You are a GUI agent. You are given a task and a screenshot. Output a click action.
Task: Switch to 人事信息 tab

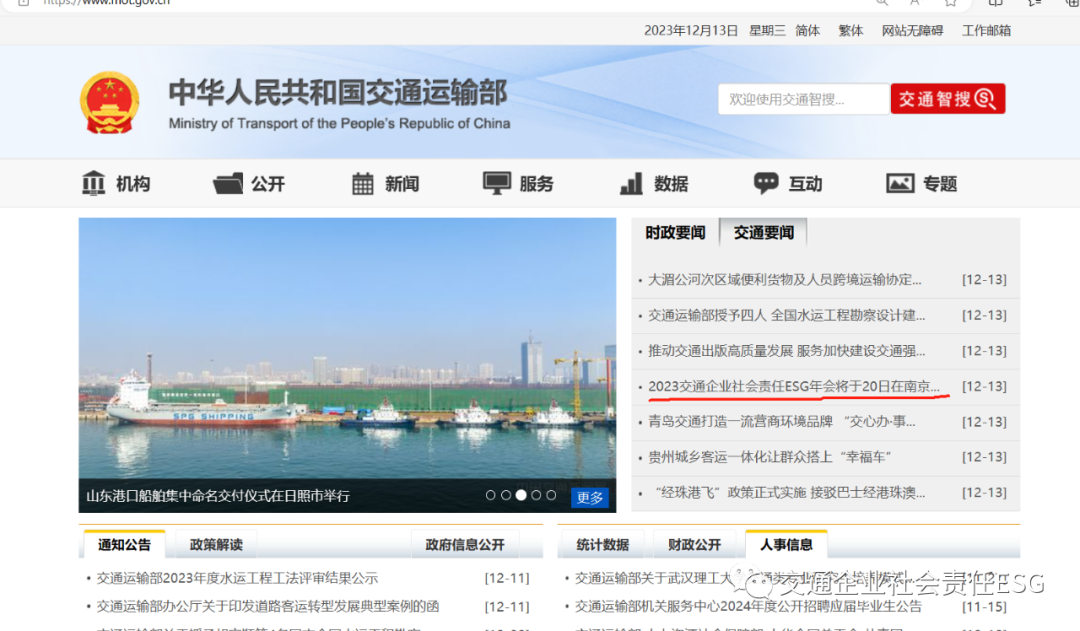tap(786, 544)
